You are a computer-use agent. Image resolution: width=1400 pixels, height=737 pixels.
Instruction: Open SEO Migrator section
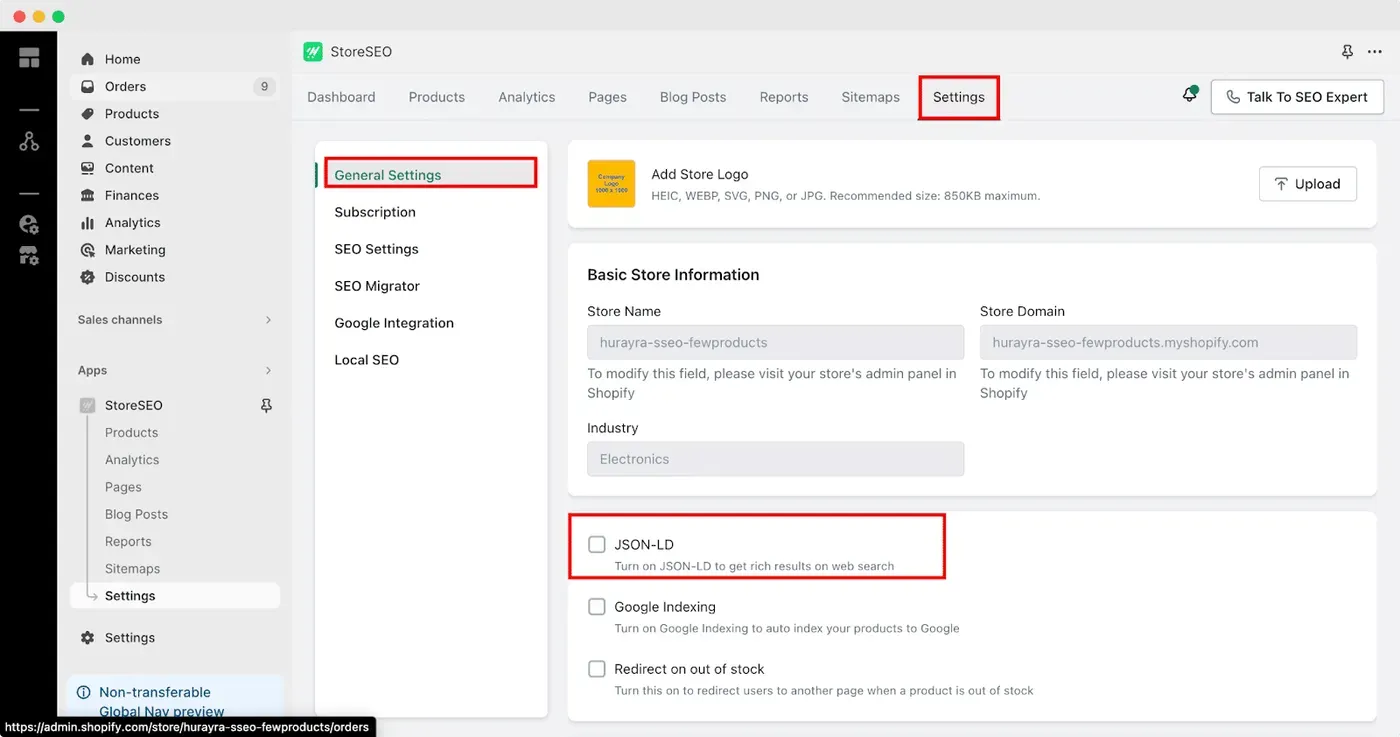pos(377,286)
